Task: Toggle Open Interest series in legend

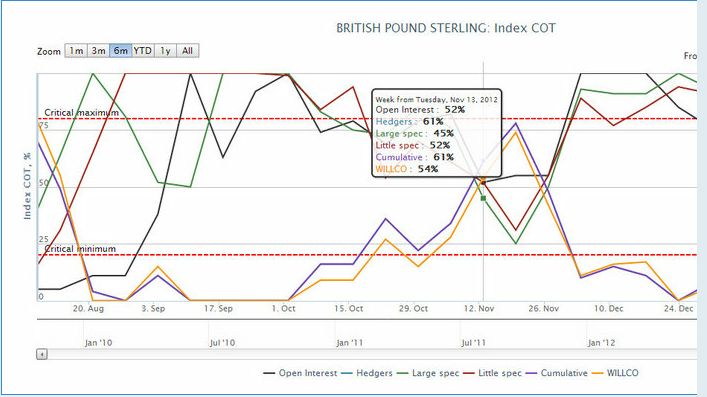Action: click(300, 373)
